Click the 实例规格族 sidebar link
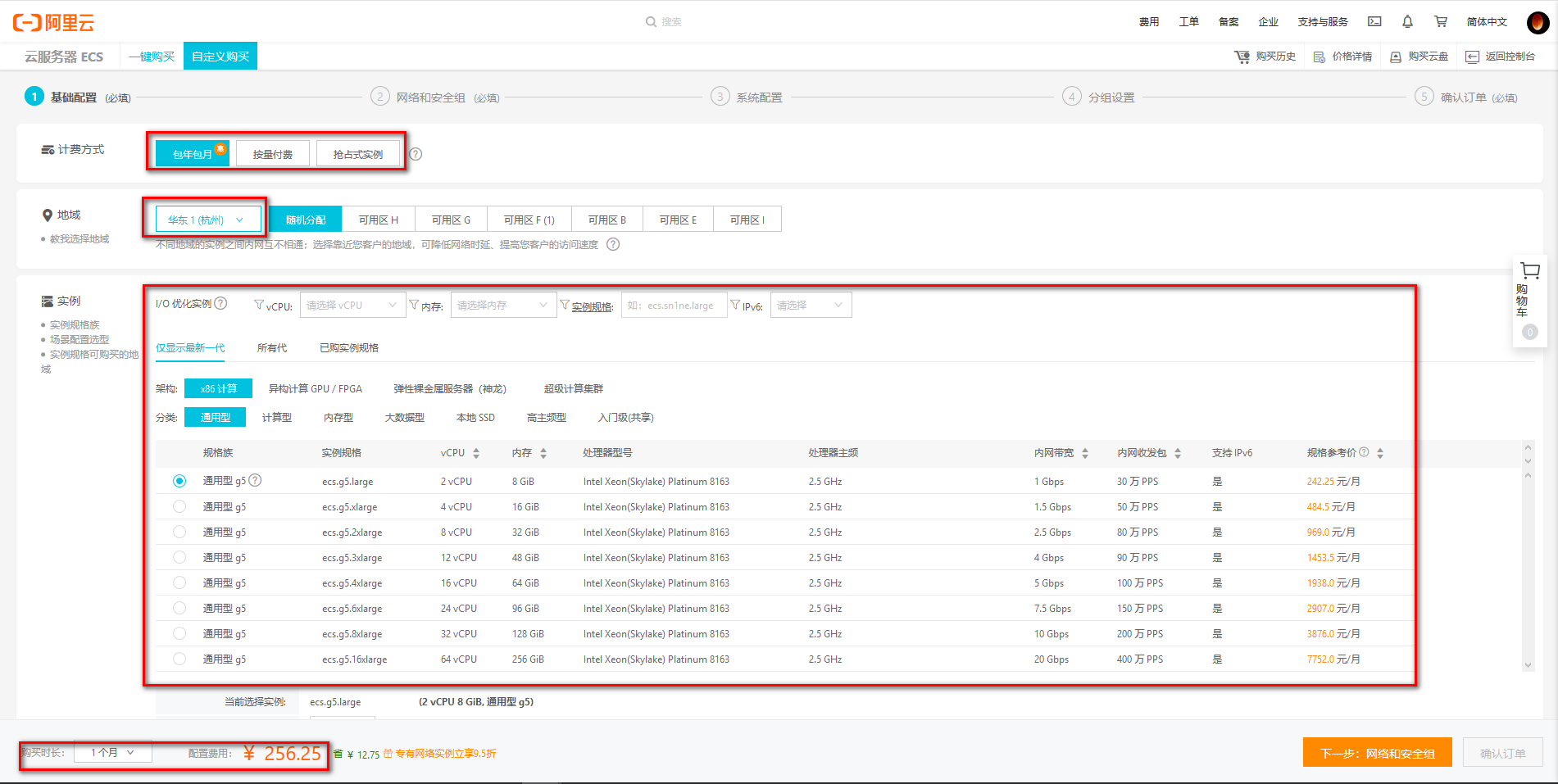Screen dimensions: 1558x784 pos(75,325)
